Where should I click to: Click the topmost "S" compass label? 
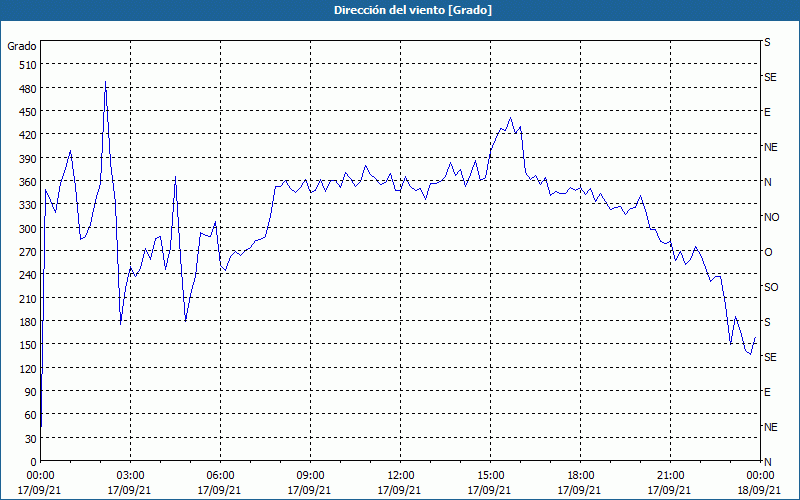point(767,42)
